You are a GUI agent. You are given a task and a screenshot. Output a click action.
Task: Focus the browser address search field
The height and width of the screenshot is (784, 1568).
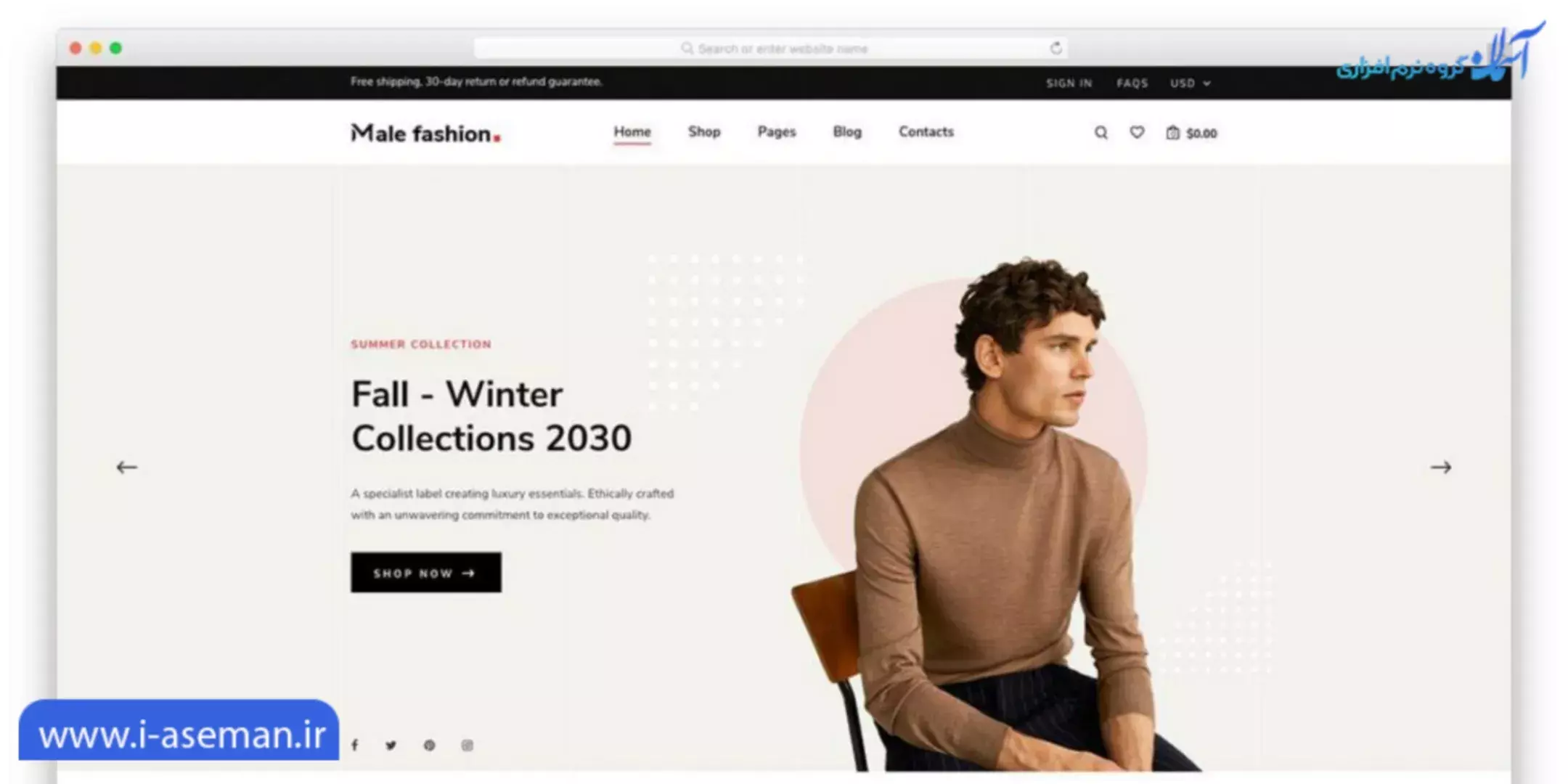(770, 49)
